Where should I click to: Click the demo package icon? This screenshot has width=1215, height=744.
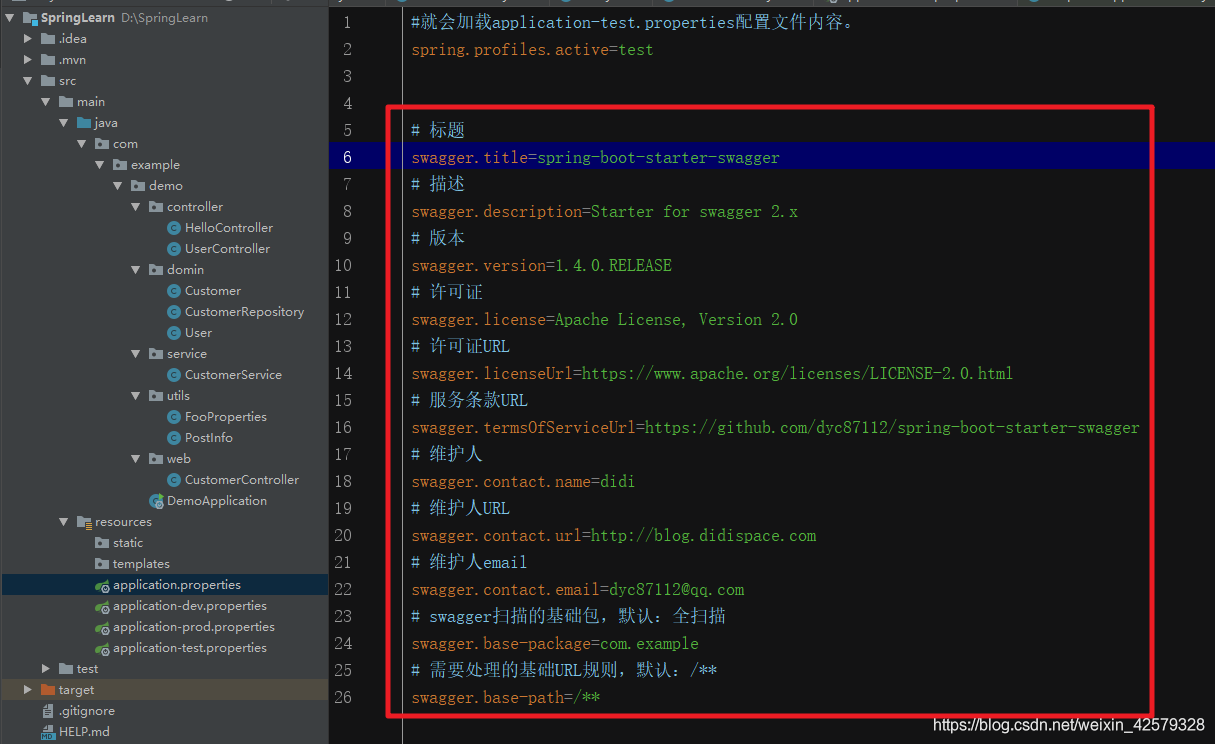click(138, 186)
